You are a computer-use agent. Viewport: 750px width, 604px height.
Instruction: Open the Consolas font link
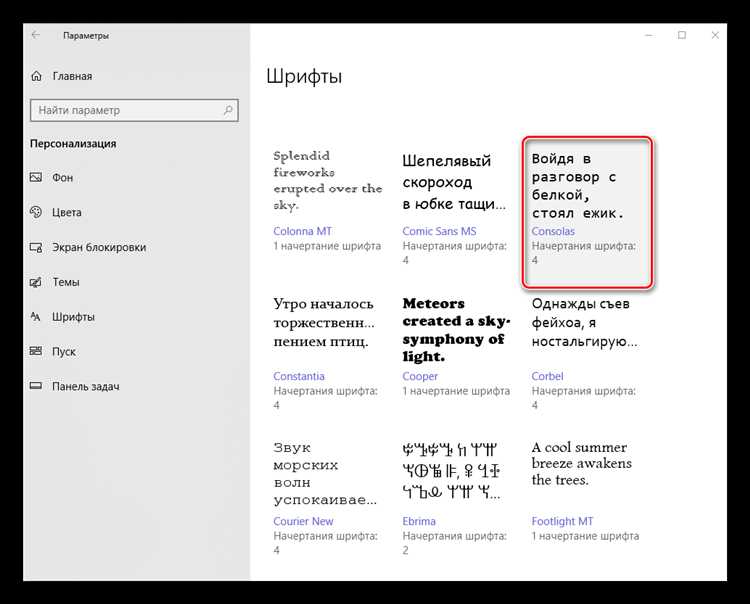click(553, 231)
